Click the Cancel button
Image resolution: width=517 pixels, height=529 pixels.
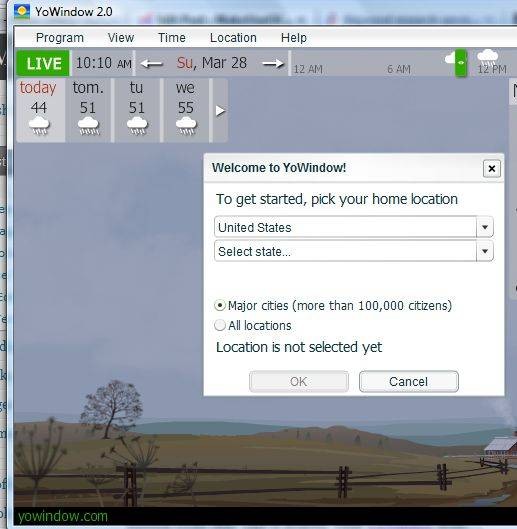(409, 382)
